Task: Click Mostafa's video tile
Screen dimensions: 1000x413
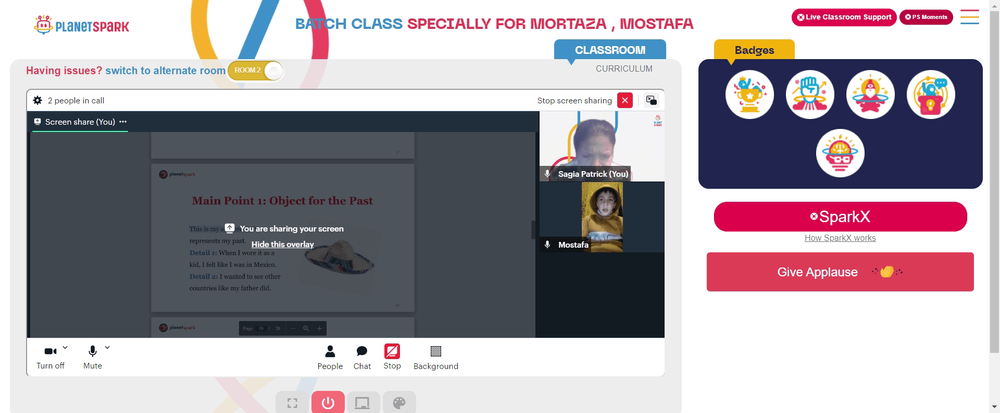Action: [x=601, y=217]
